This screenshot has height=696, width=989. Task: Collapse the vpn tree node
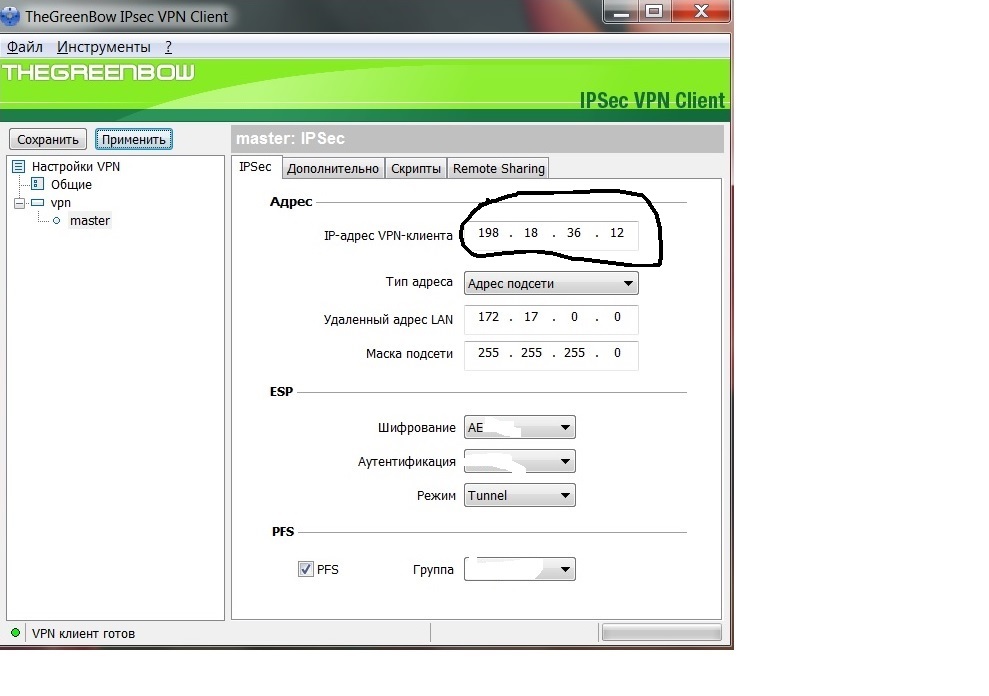pyautogui.click(x=20, y=203)
